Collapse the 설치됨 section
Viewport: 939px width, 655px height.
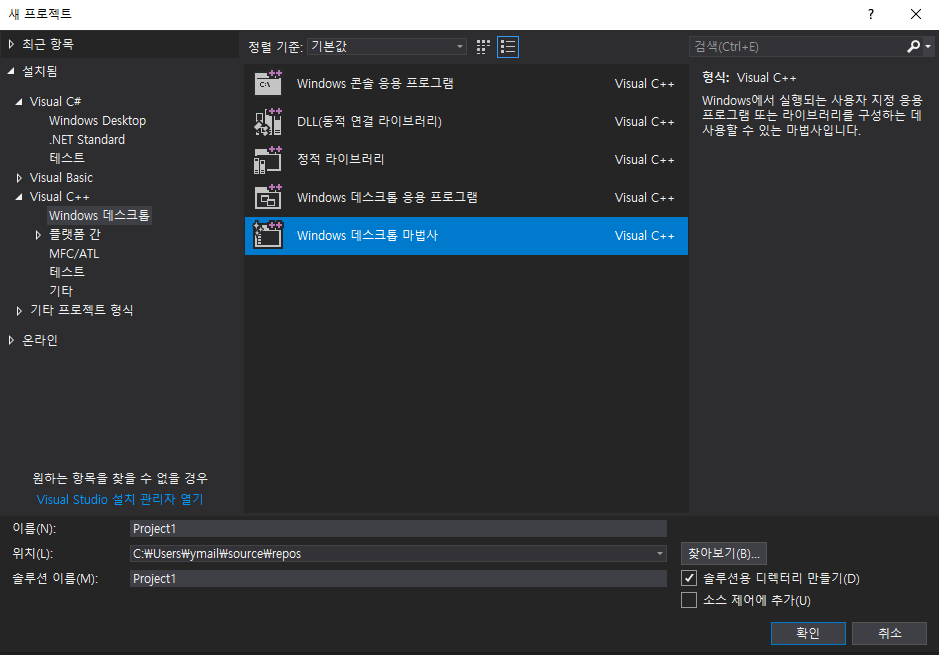[x=11, y=71]
